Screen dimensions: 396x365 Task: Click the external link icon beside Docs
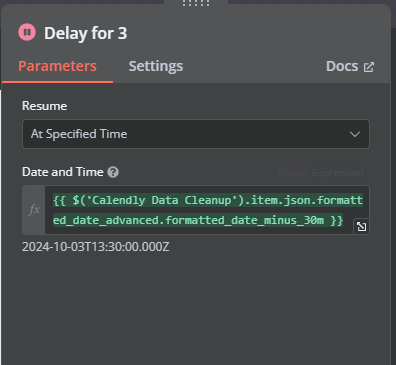[x=369, y=67]
